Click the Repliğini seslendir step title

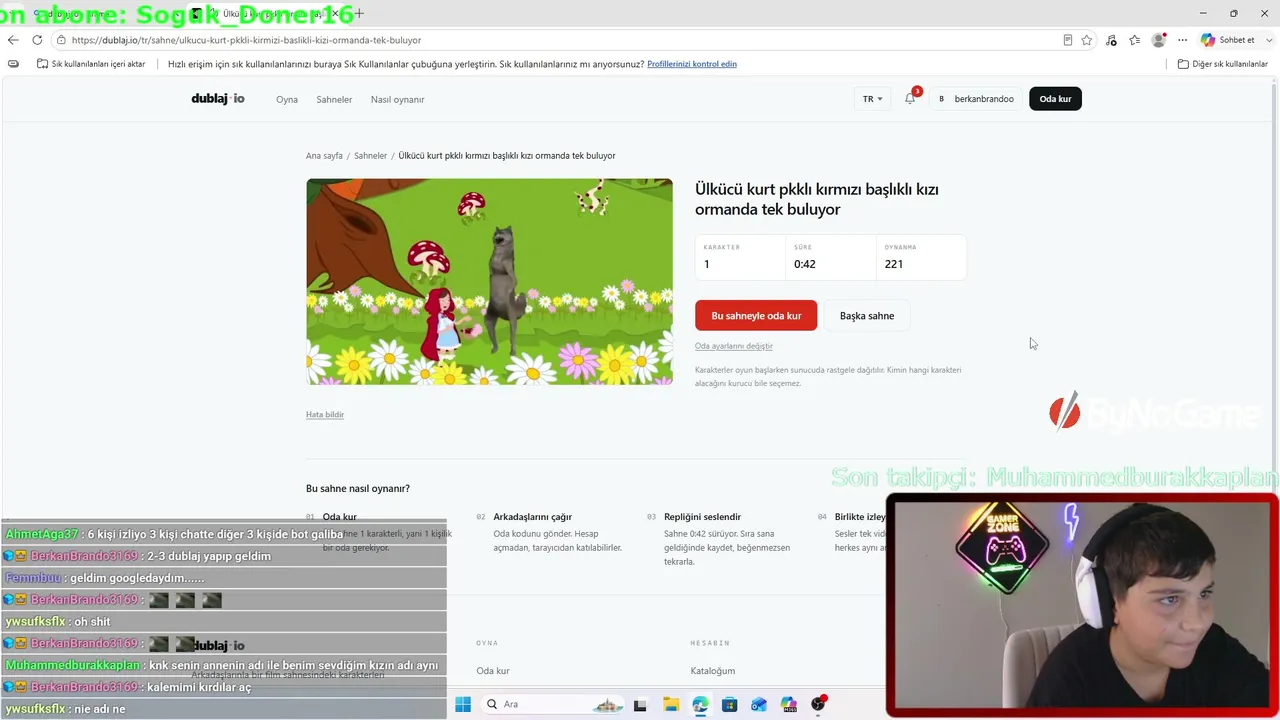702,517
